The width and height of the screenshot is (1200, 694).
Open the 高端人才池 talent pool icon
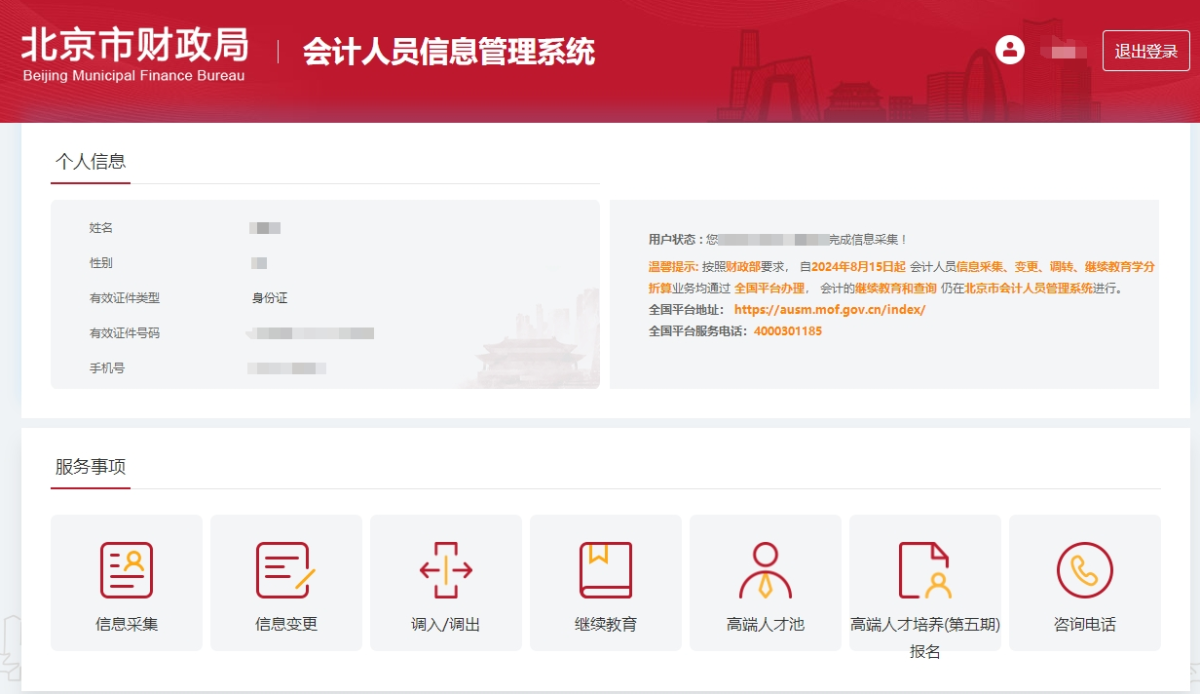pos(766,568)
